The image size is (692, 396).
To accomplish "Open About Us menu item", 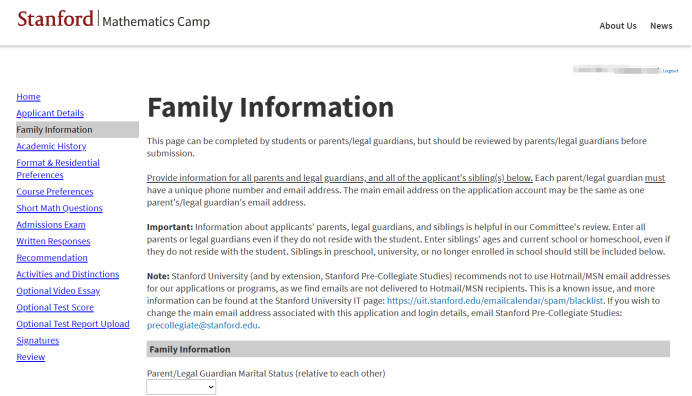I will pos(617,26).
